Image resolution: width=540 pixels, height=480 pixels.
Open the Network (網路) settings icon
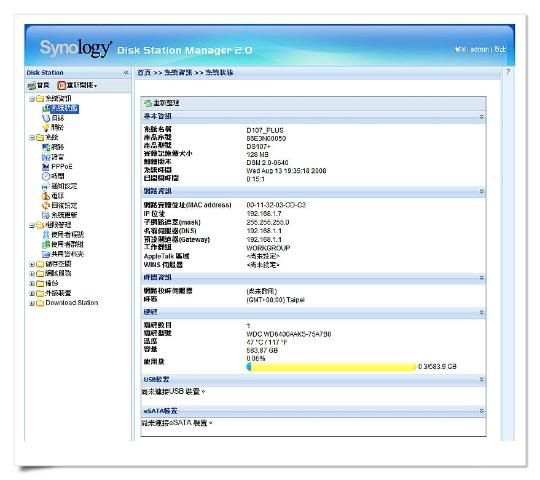[x=46, y=147]
